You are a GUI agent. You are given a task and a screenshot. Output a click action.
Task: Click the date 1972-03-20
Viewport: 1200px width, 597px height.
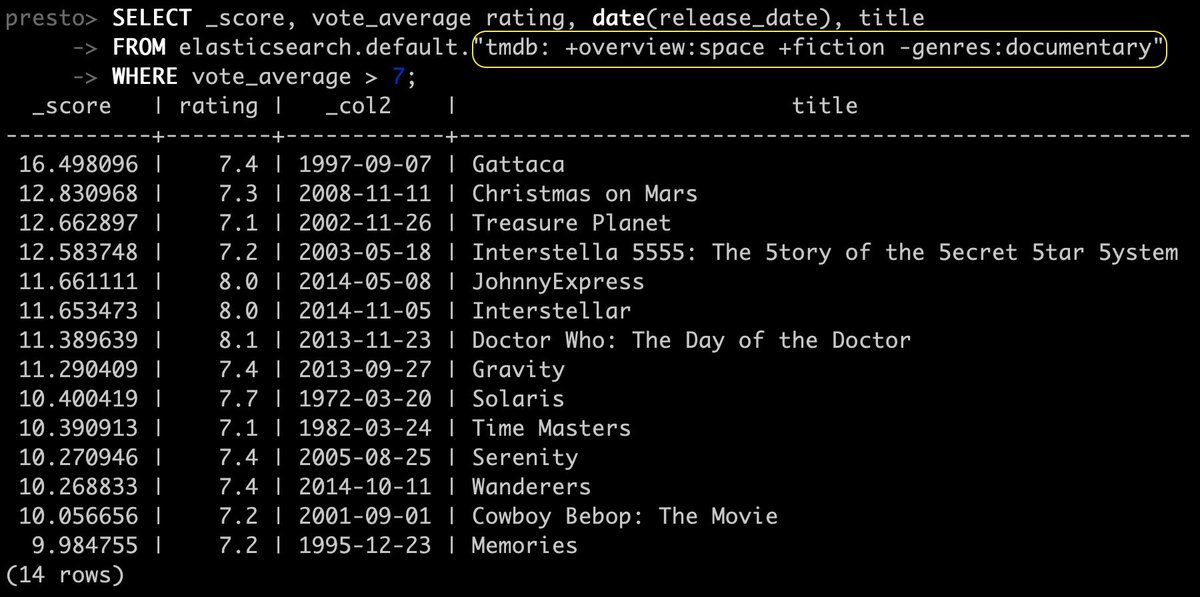click(x=365, y=399)
